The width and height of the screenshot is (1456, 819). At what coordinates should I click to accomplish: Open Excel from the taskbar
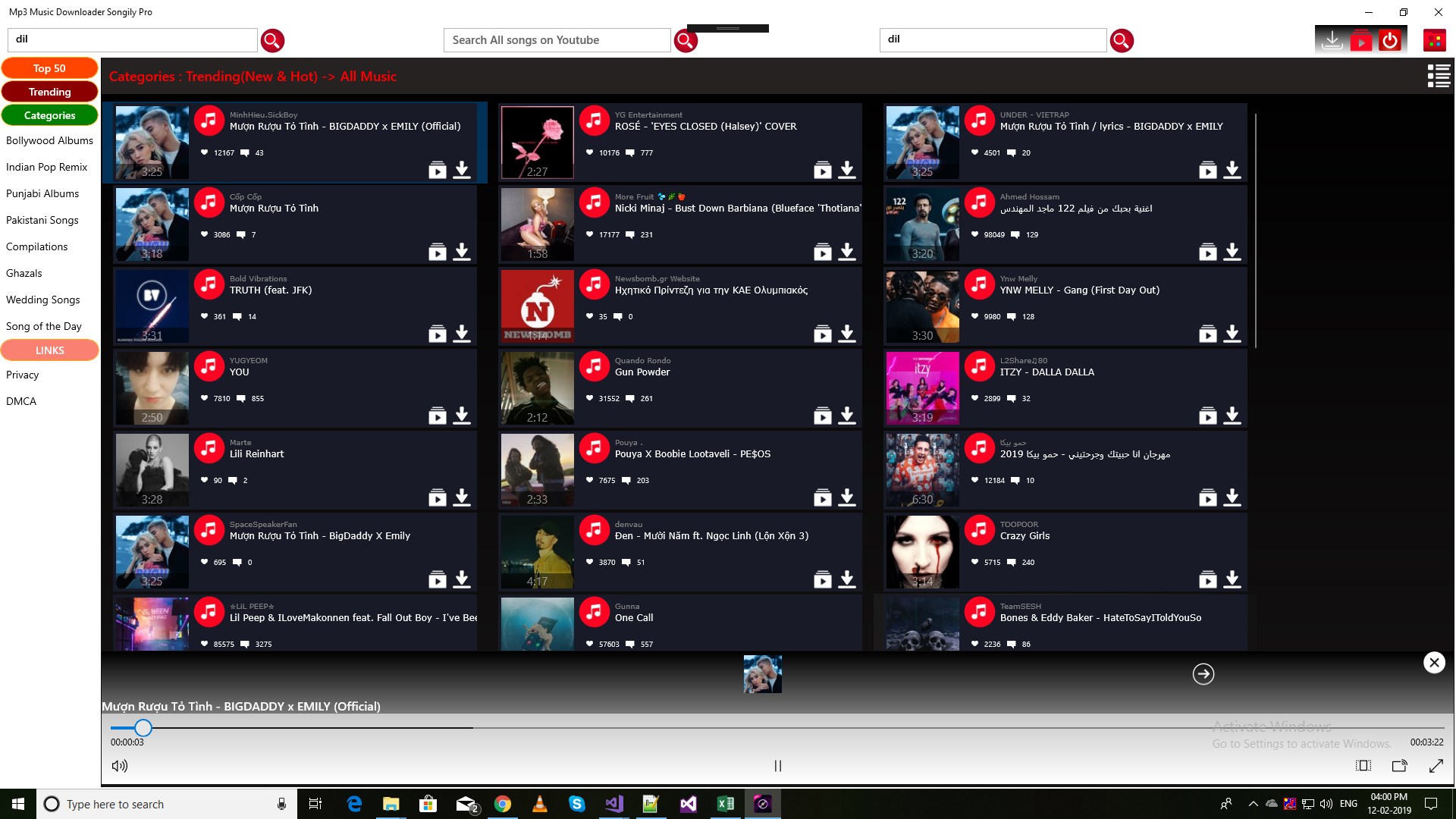tap(726, 804)
